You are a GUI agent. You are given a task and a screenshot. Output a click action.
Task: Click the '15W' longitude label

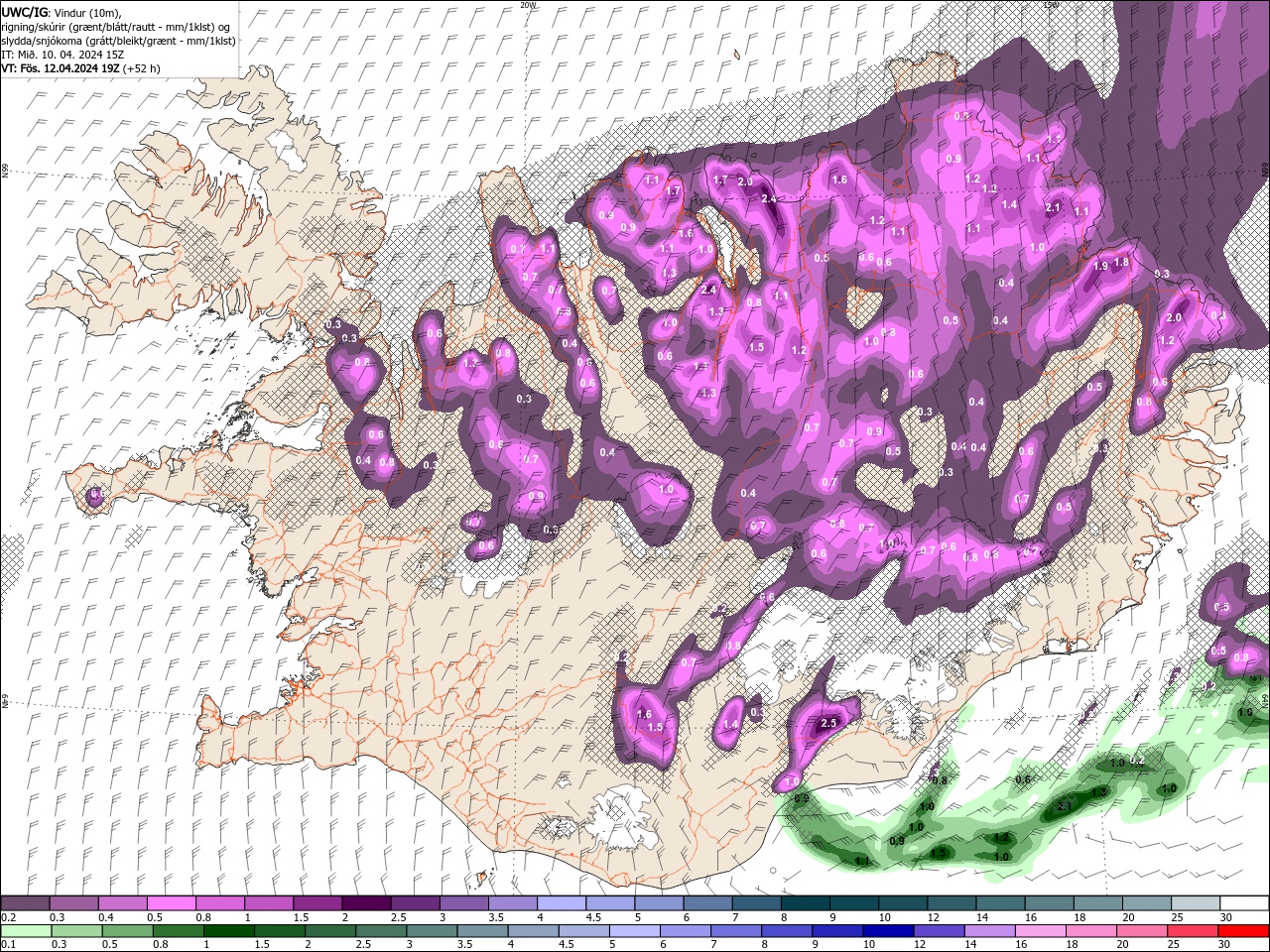tap(1052, 5)
